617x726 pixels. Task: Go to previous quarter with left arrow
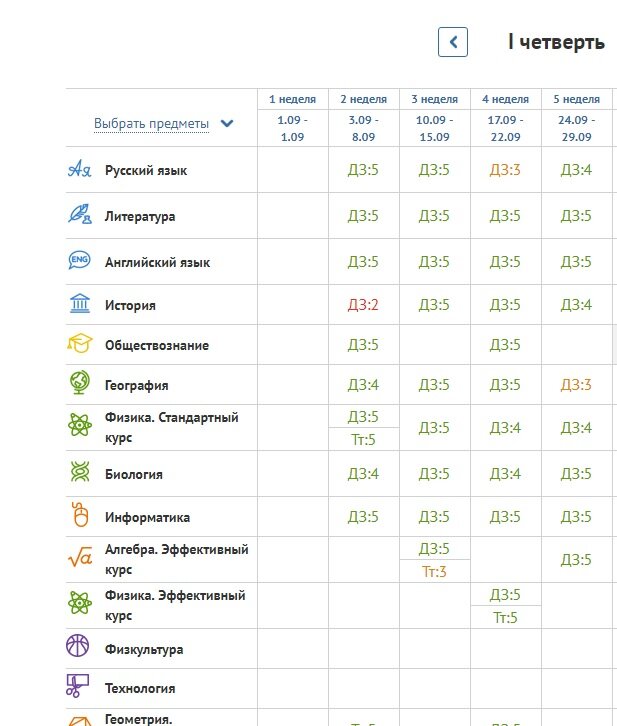click(453, 42)
